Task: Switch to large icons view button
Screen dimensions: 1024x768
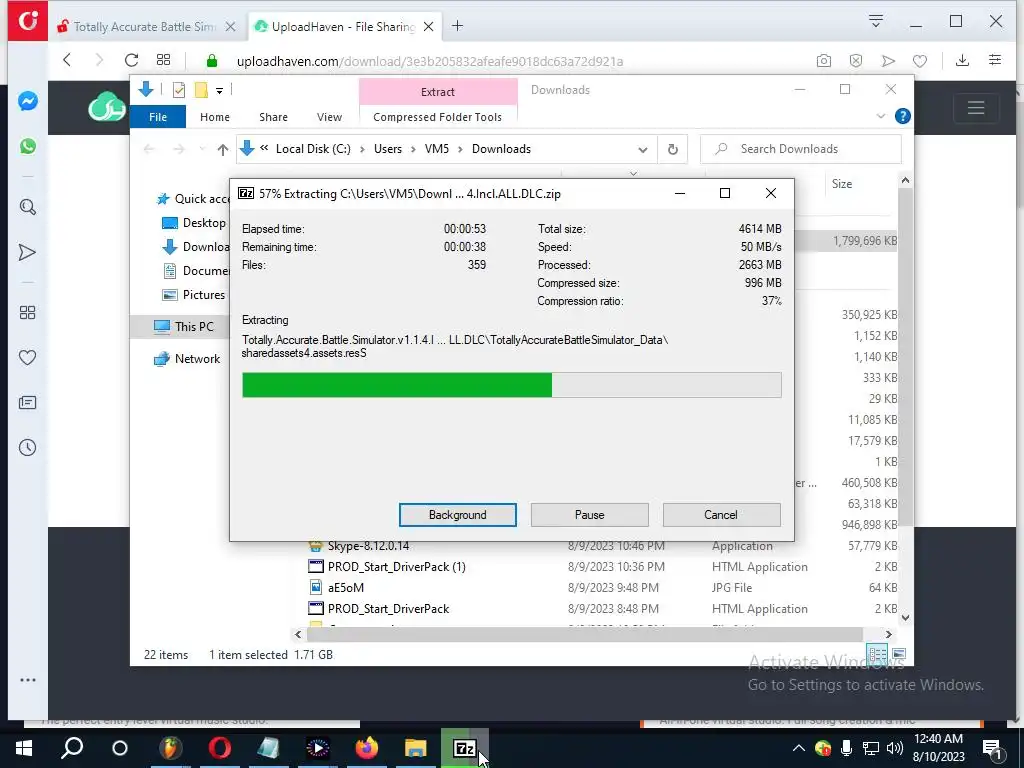Action: (899, 654)
